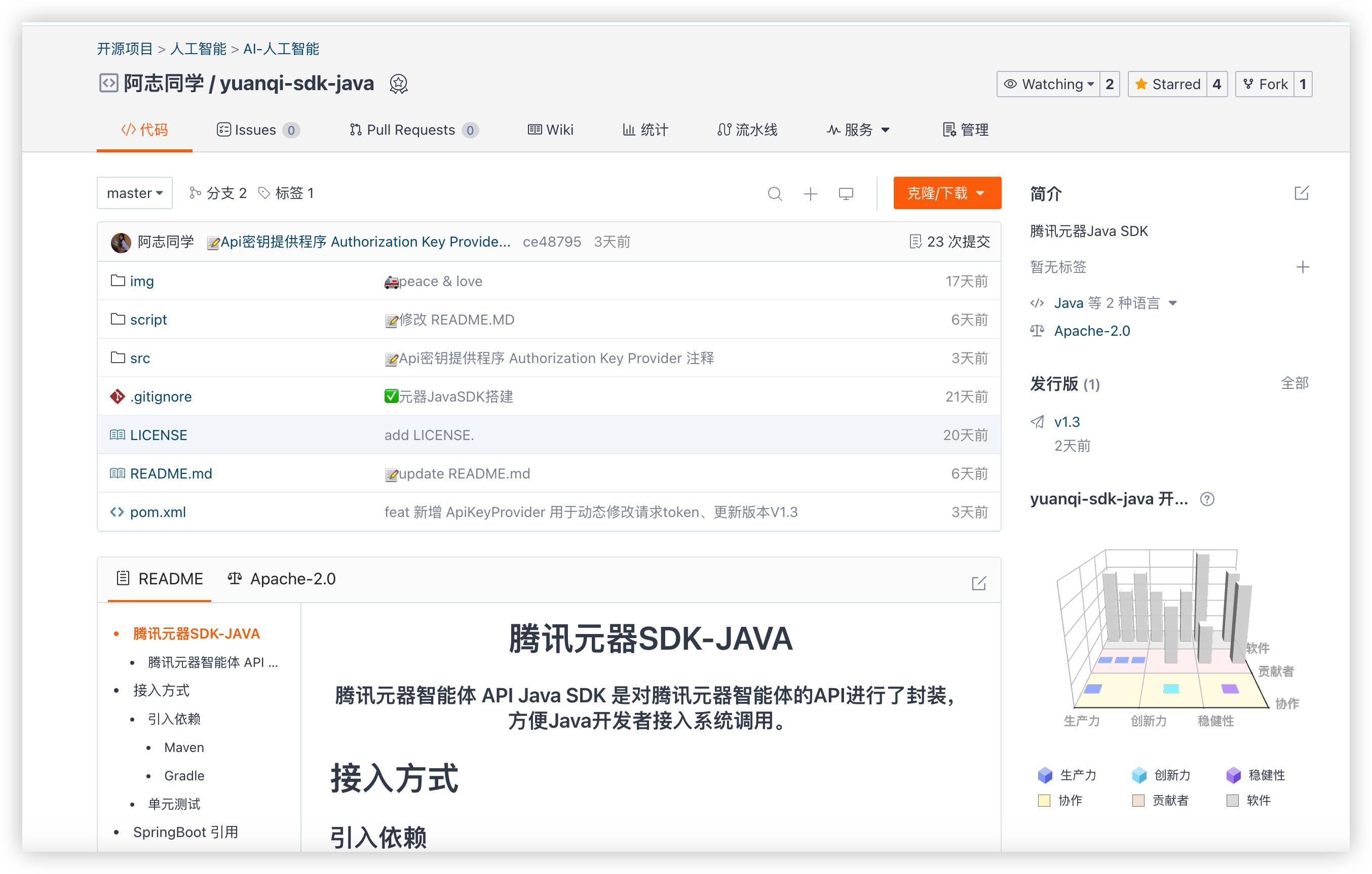The width and height of the screenshot is (1372, 874).
Task: Click the LICENSE file book icon
Action: point(118,435)
